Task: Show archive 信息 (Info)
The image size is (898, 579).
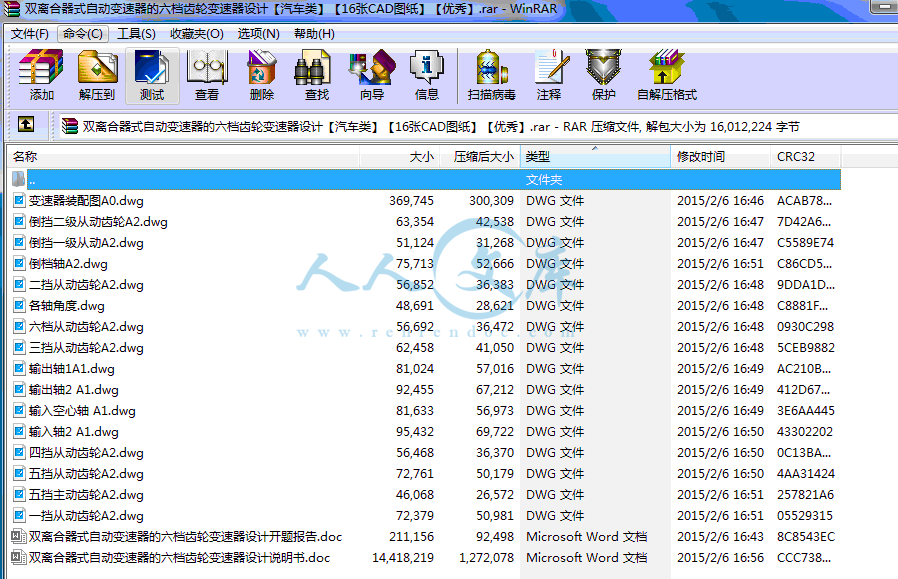Action: (427, 76)
